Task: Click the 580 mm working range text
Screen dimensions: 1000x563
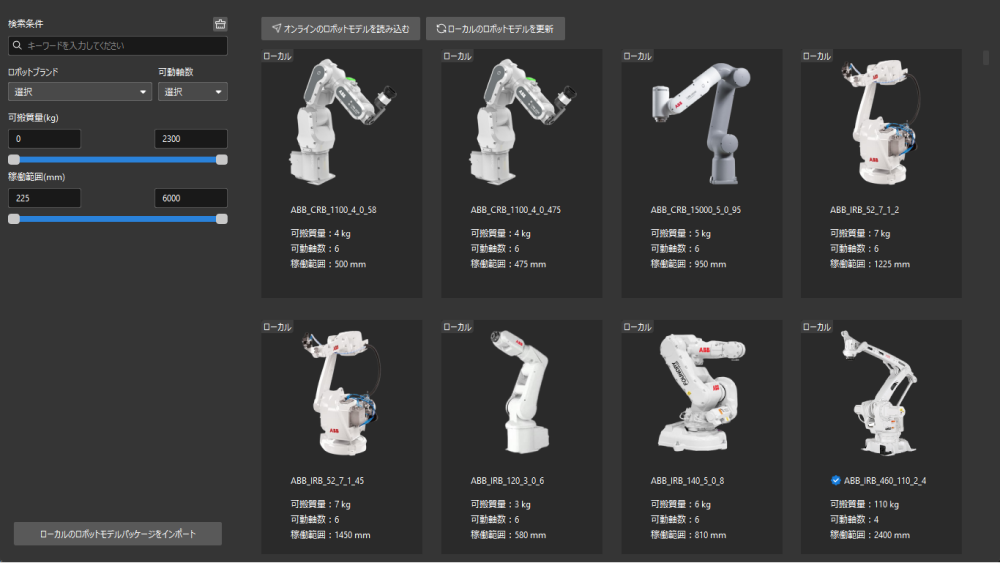Action: (529, 535)
